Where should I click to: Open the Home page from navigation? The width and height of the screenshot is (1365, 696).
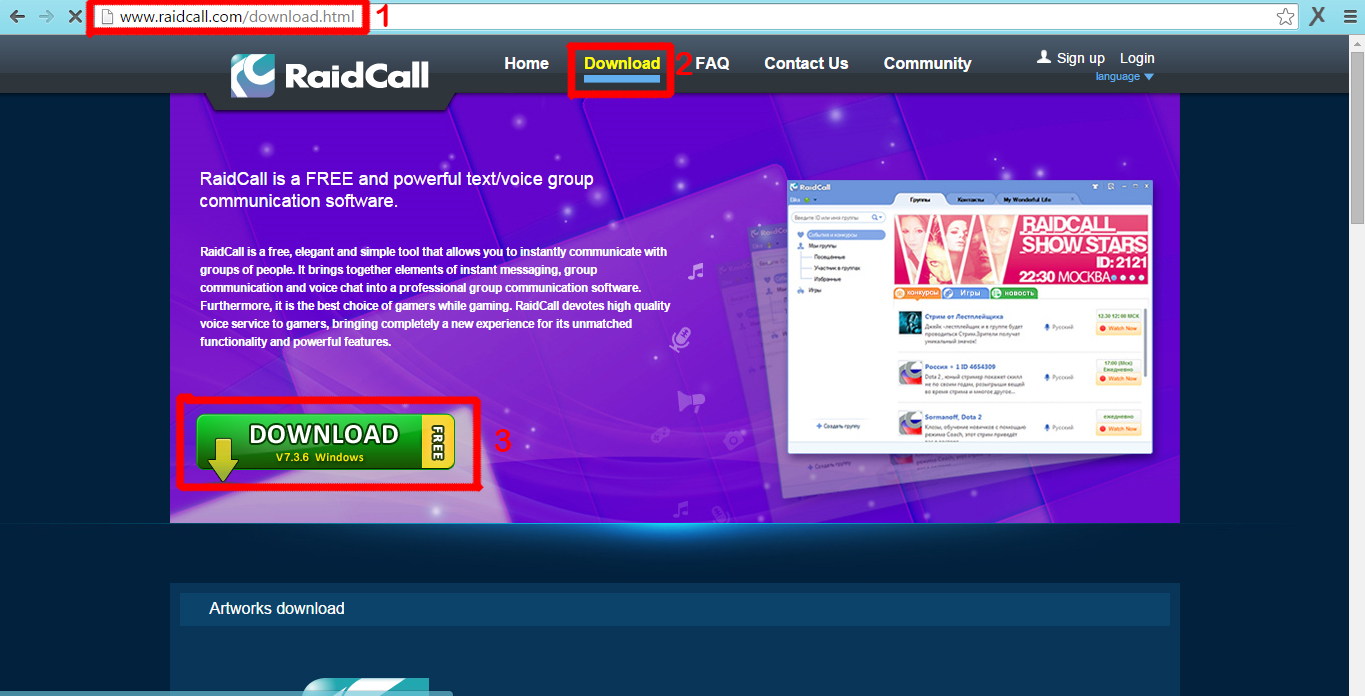pyautogui.click(x=526, y=63)
